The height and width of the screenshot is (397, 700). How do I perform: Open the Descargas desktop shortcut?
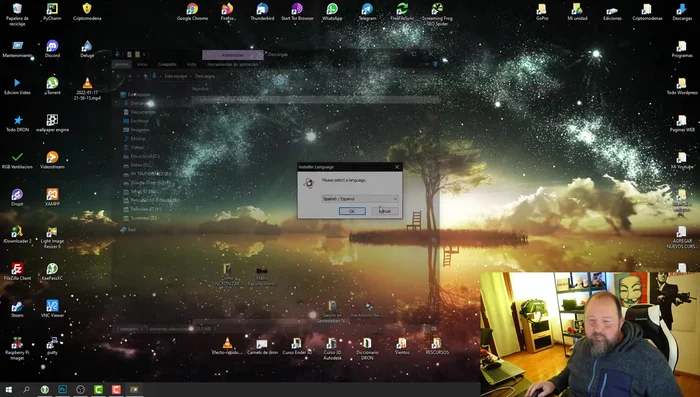tap(682, 12)
